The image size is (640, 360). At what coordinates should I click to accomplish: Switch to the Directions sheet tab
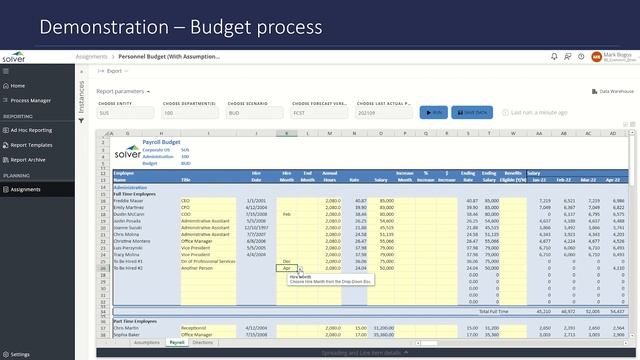pos(202,342)
